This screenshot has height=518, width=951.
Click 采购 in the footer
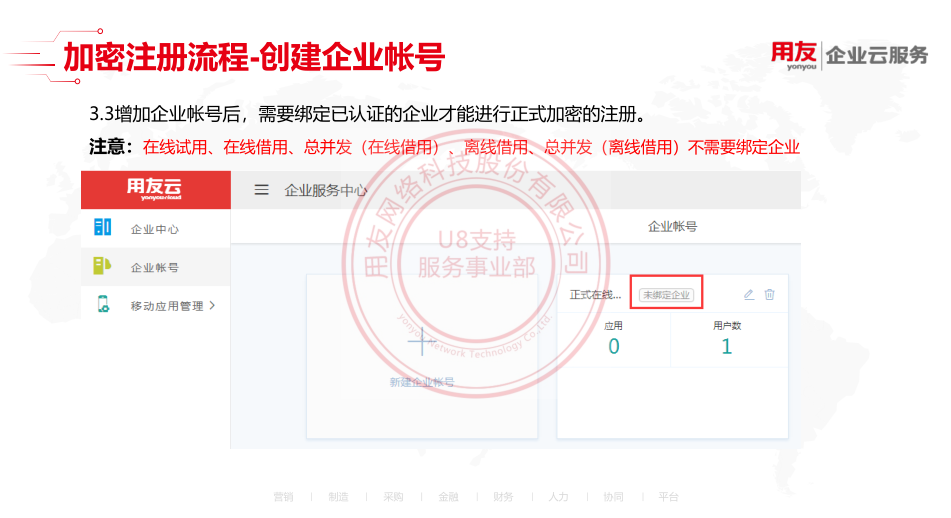393,497
